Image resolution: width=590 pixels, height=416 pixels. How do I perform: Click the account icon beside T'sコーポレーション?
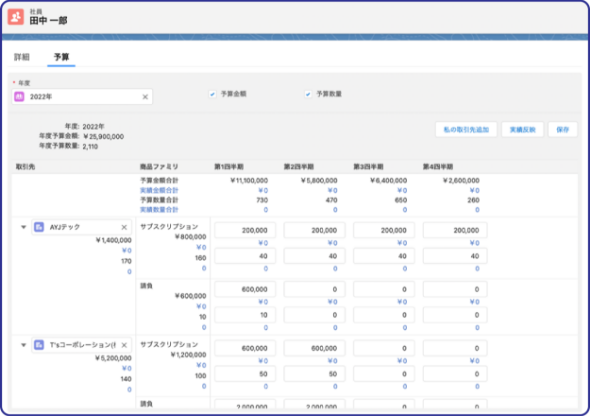pos(39,345)
